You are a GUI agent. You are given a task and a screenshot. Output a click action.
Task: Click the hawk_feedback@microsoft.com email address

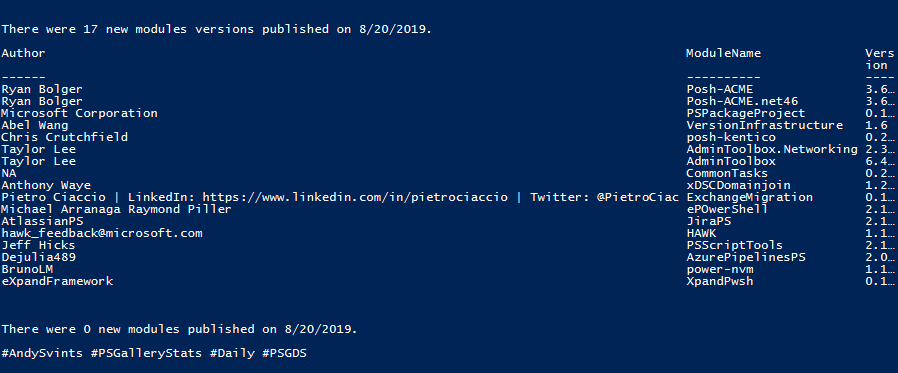[x=102, y=233]
